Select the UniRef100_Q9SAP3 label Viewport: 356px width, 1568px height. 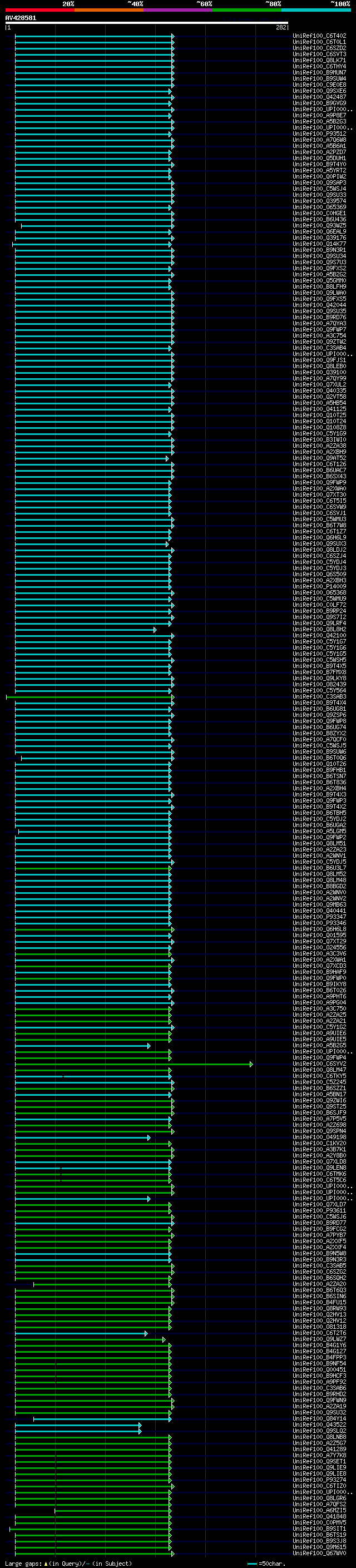pos(319,182)
